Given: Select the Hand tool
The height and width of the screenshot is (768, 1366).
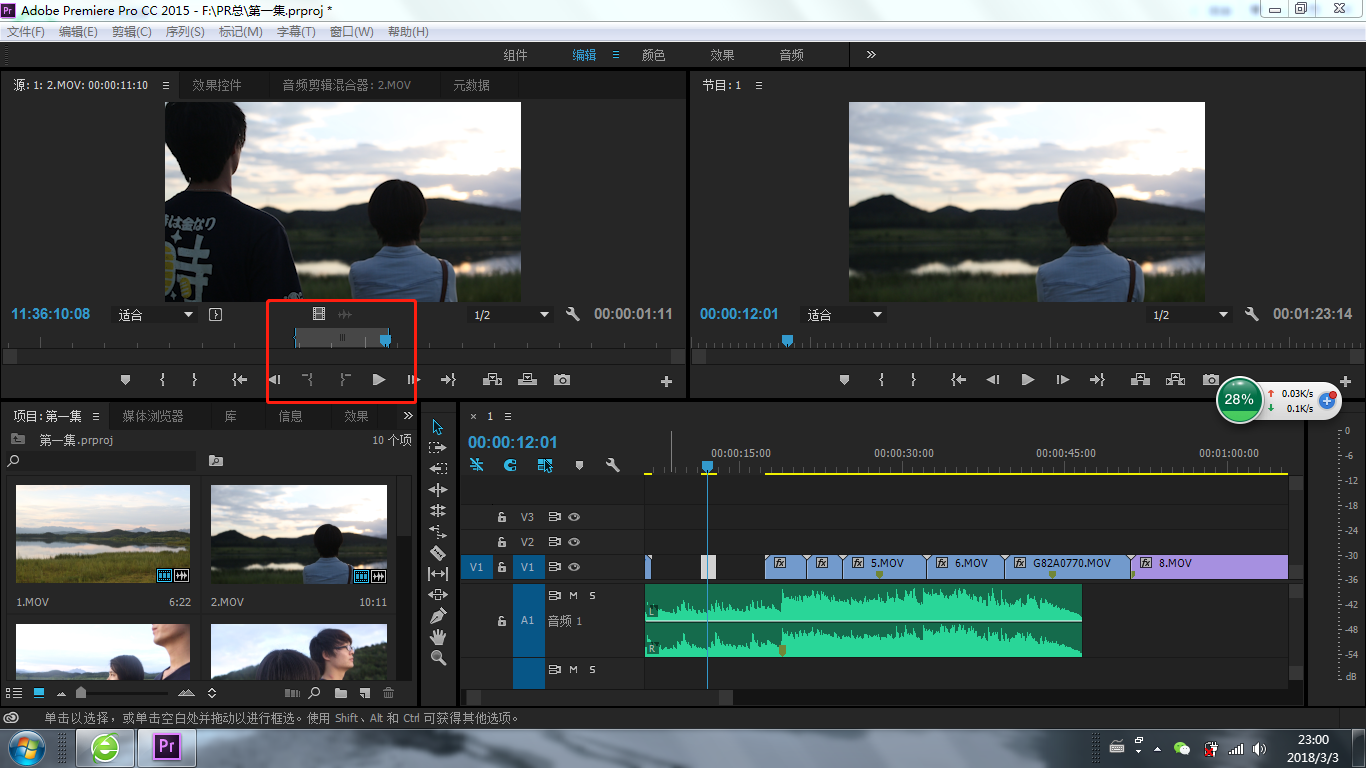Looking at the screenshot, I should pyautogui.click(x=437, y=636).
